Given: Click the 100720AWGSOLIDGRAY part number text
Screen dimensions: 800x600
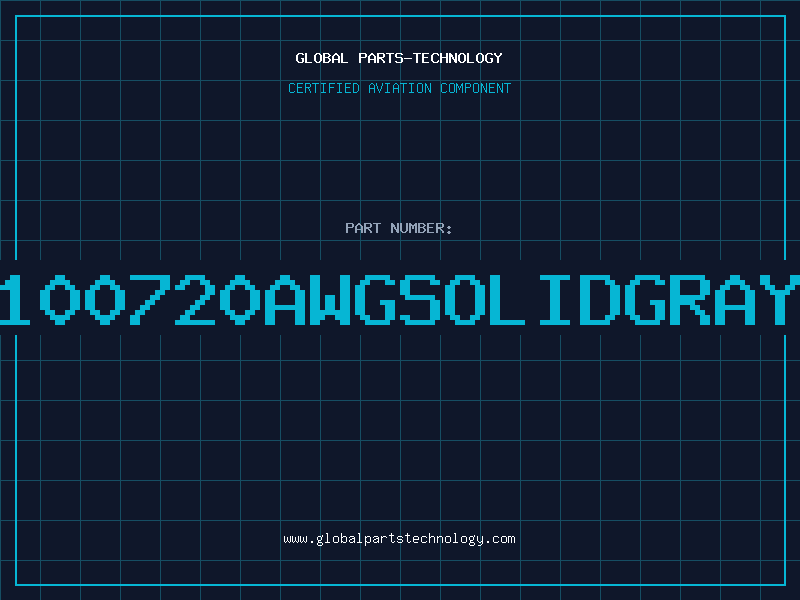Looking at the screenshot, I should pos(400,300).
